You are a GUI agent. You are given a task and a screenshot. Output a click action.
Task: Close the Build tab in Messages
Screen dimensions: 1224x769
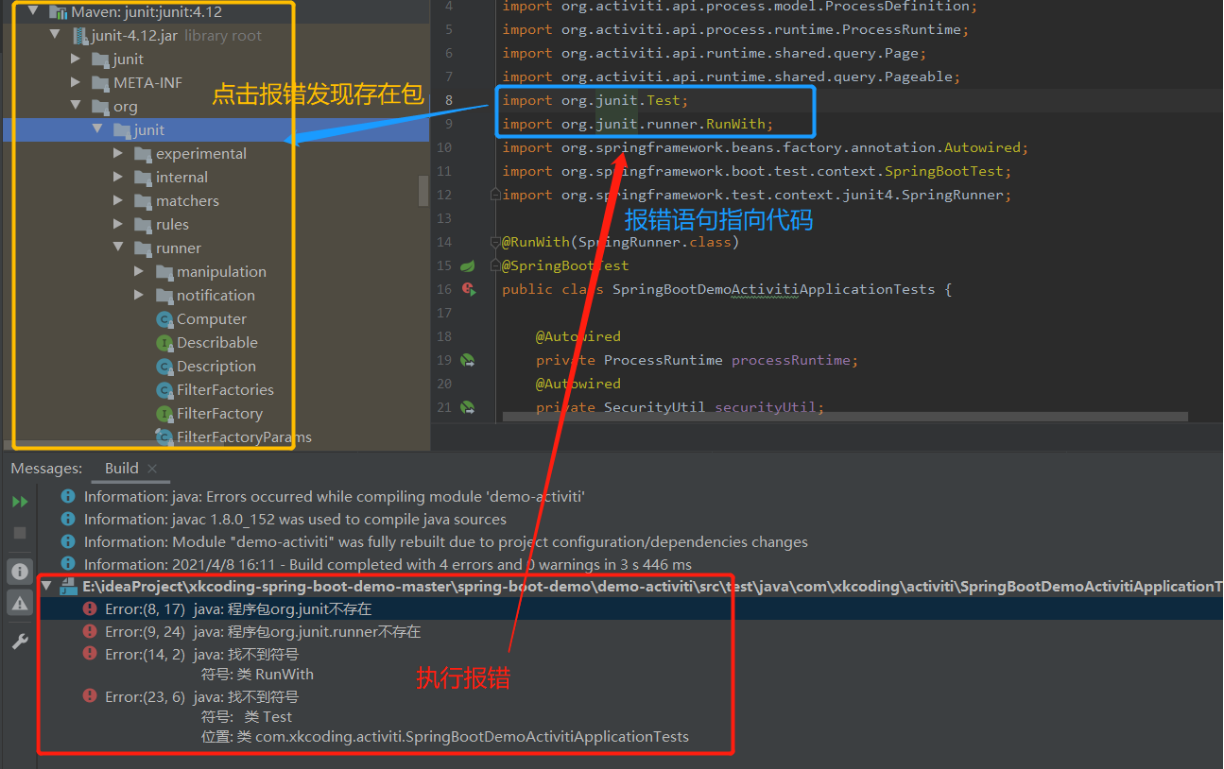click(x=152, y=468)
